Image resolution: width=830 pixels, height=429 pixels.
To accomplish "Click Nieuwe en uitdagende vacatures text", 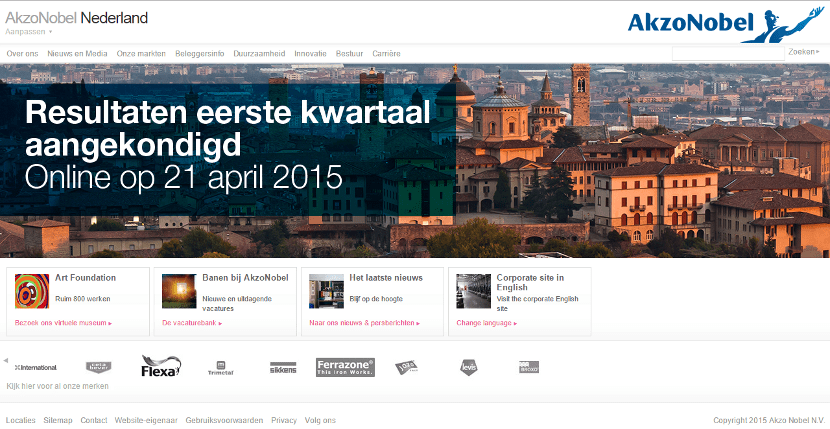I will [x=237, y=303].
